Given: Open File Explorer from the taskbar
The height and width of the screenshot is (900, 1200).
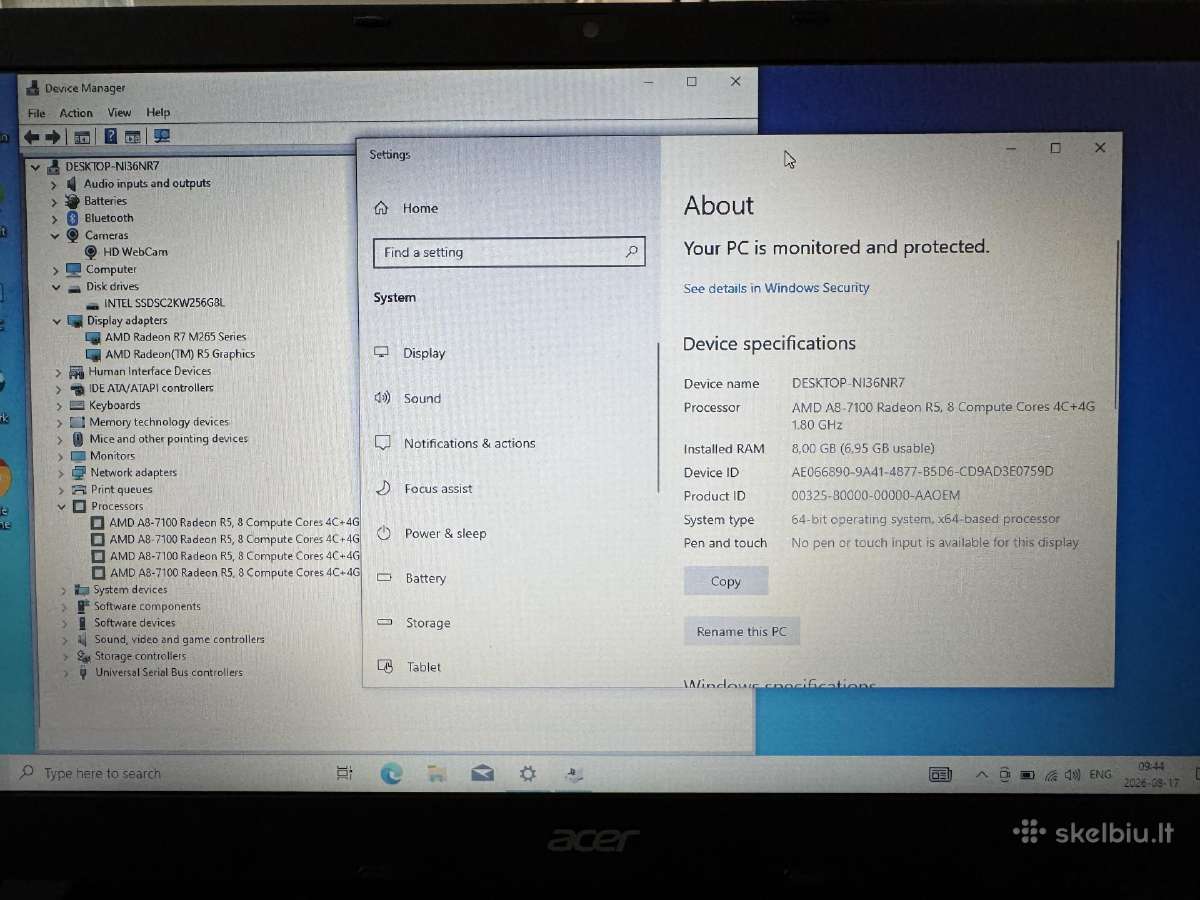Looking at the screenshot, I should pyautogui.click(x=437, y=773).
